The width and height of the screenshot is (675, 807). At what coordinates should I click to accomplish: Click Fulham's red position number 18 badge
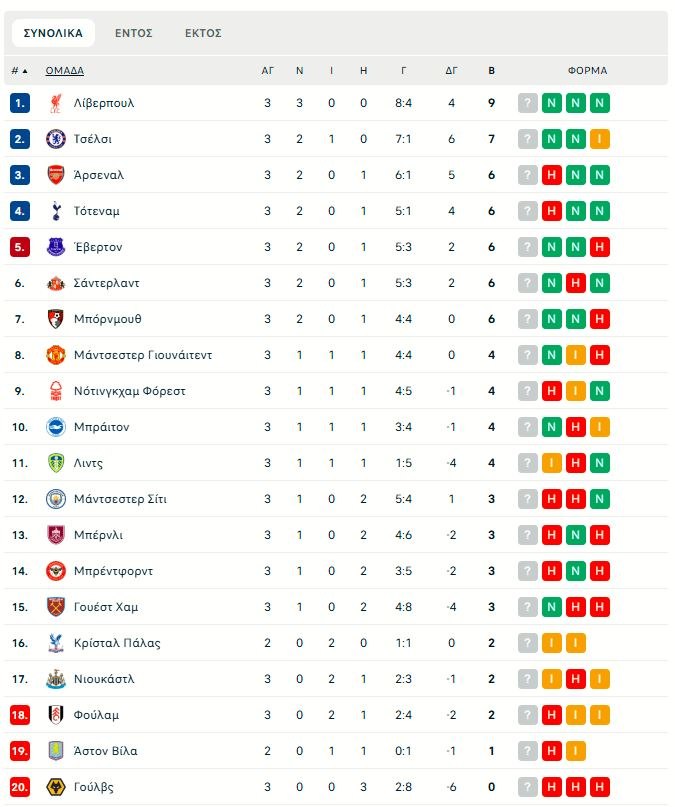[x=21, y=715]
